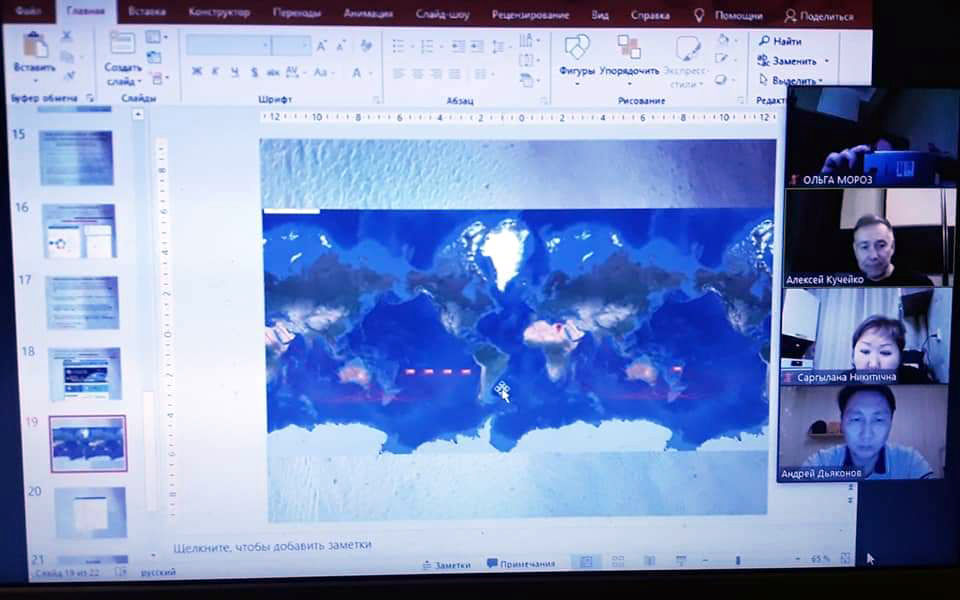Open the font name dropdown
960x600 pixels.
(265, 46)
